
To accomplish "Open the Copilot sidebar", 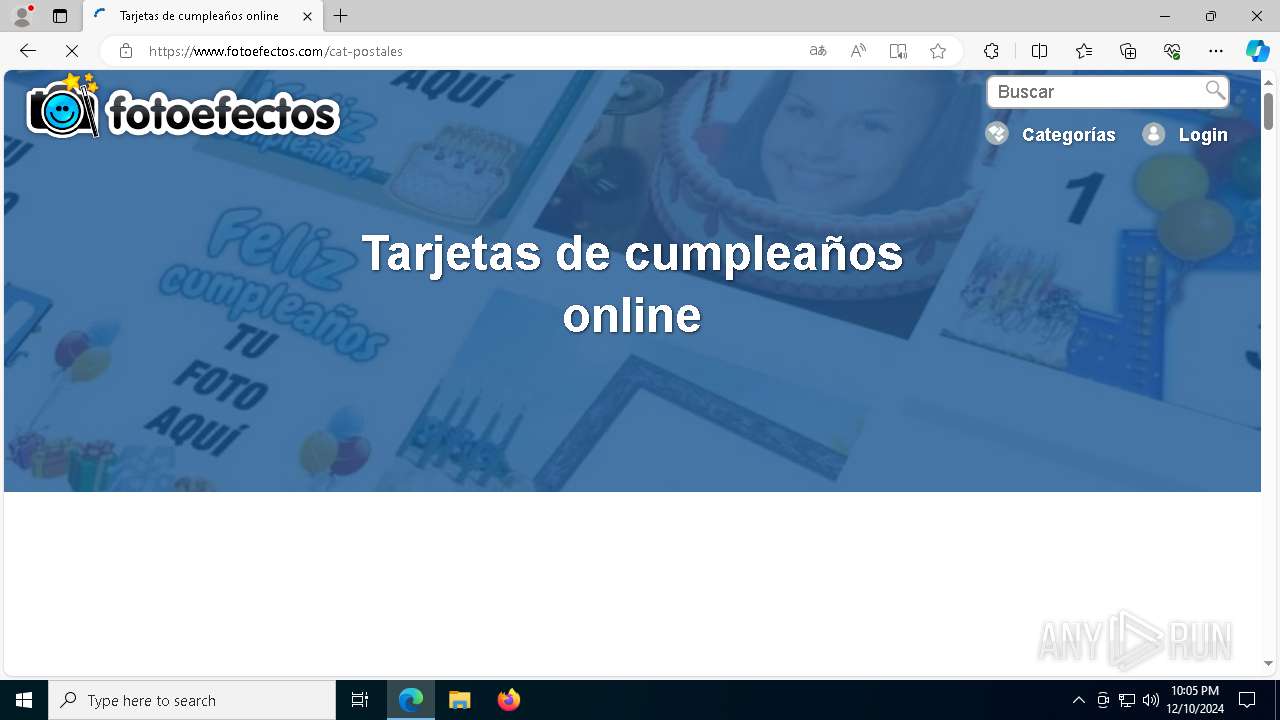I will click(x=1257, y=51).
